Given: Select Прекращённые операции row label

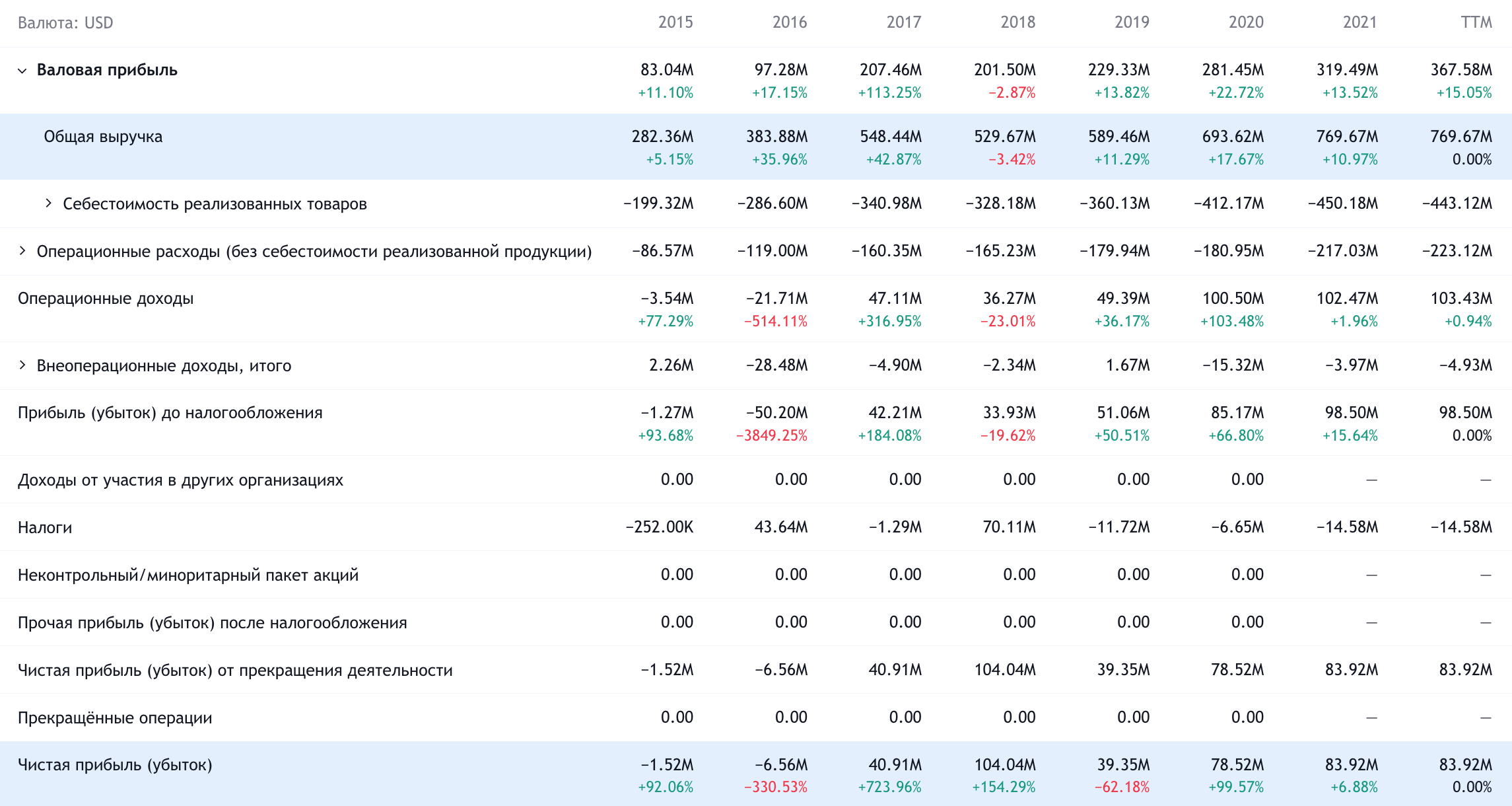Looking at the screenshot, I should (115, 717).
